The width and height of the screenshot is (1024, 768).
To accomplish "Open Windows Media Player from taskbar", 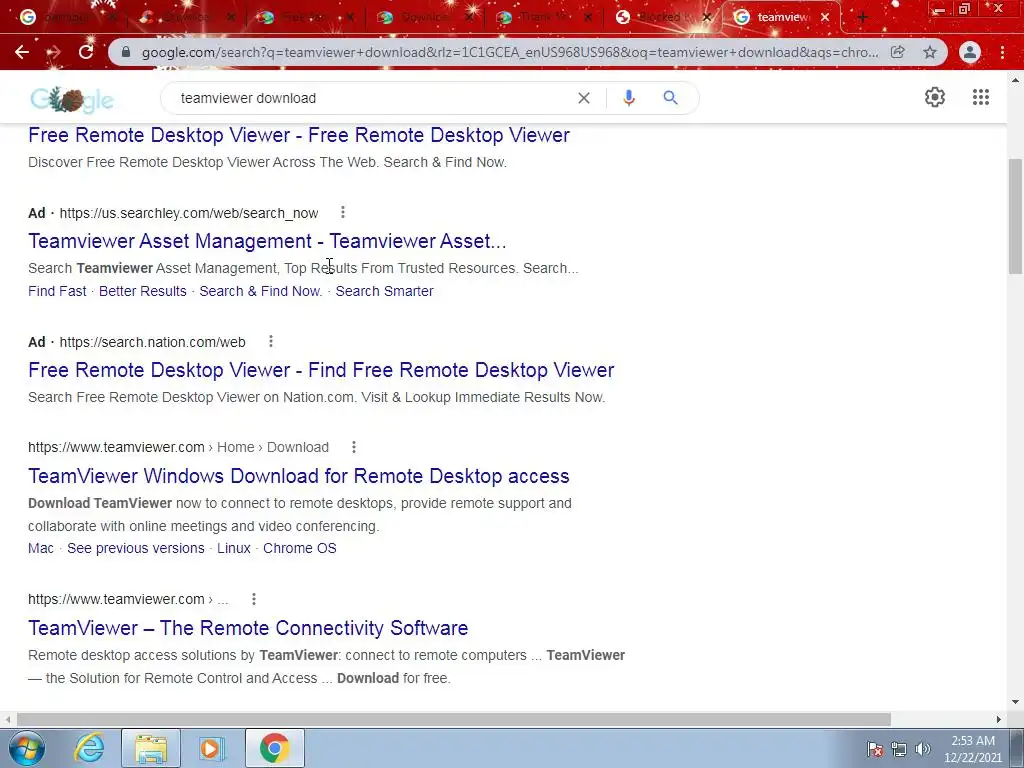I will click(x=211, y=748).
